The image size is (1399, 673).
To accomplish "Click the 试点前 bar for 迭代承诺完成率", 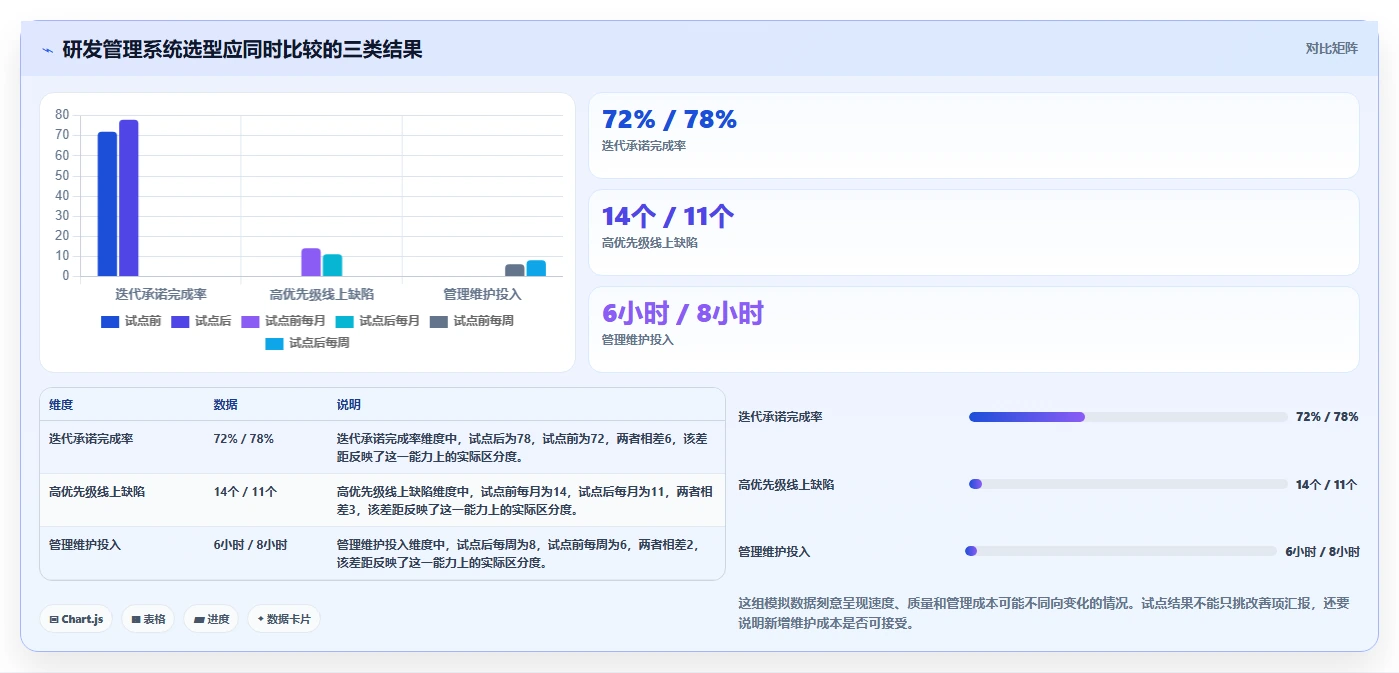I will tap(107, 204).
